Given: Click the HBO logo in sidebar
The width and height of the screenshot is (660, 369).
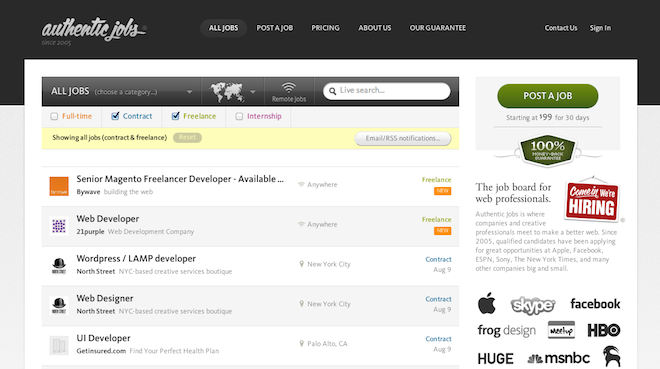Looking at the screenshot, I should click(604, 330).
